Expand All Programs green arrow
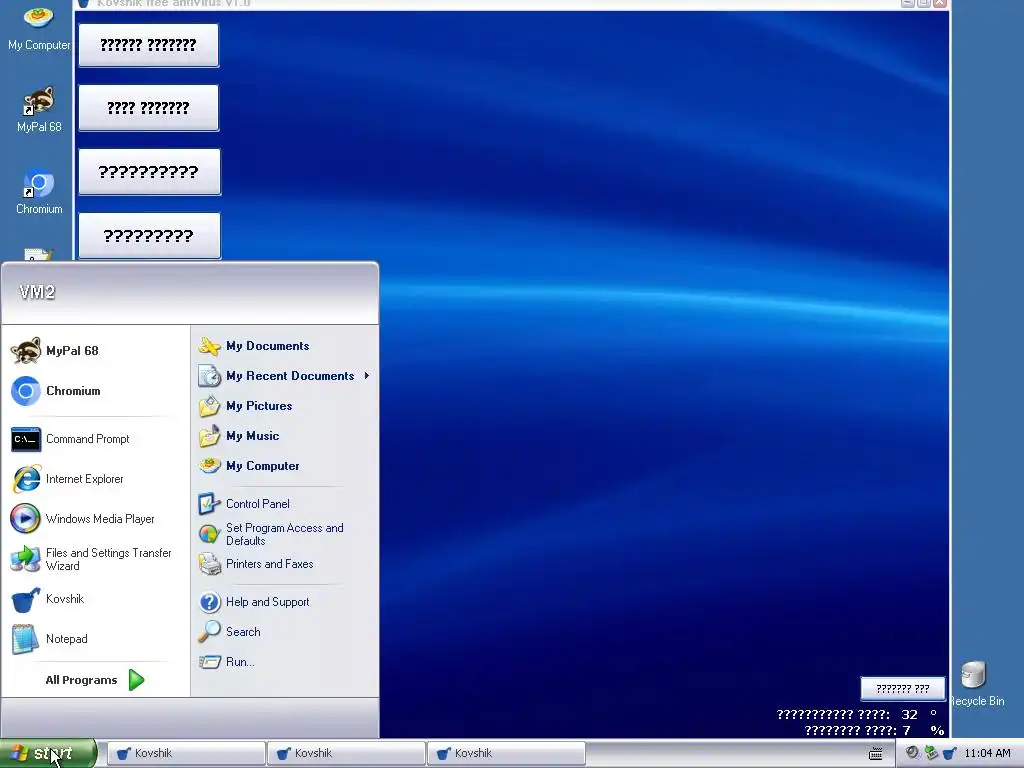The height and width of the screenshot is (768, 1024). (136, 680)
